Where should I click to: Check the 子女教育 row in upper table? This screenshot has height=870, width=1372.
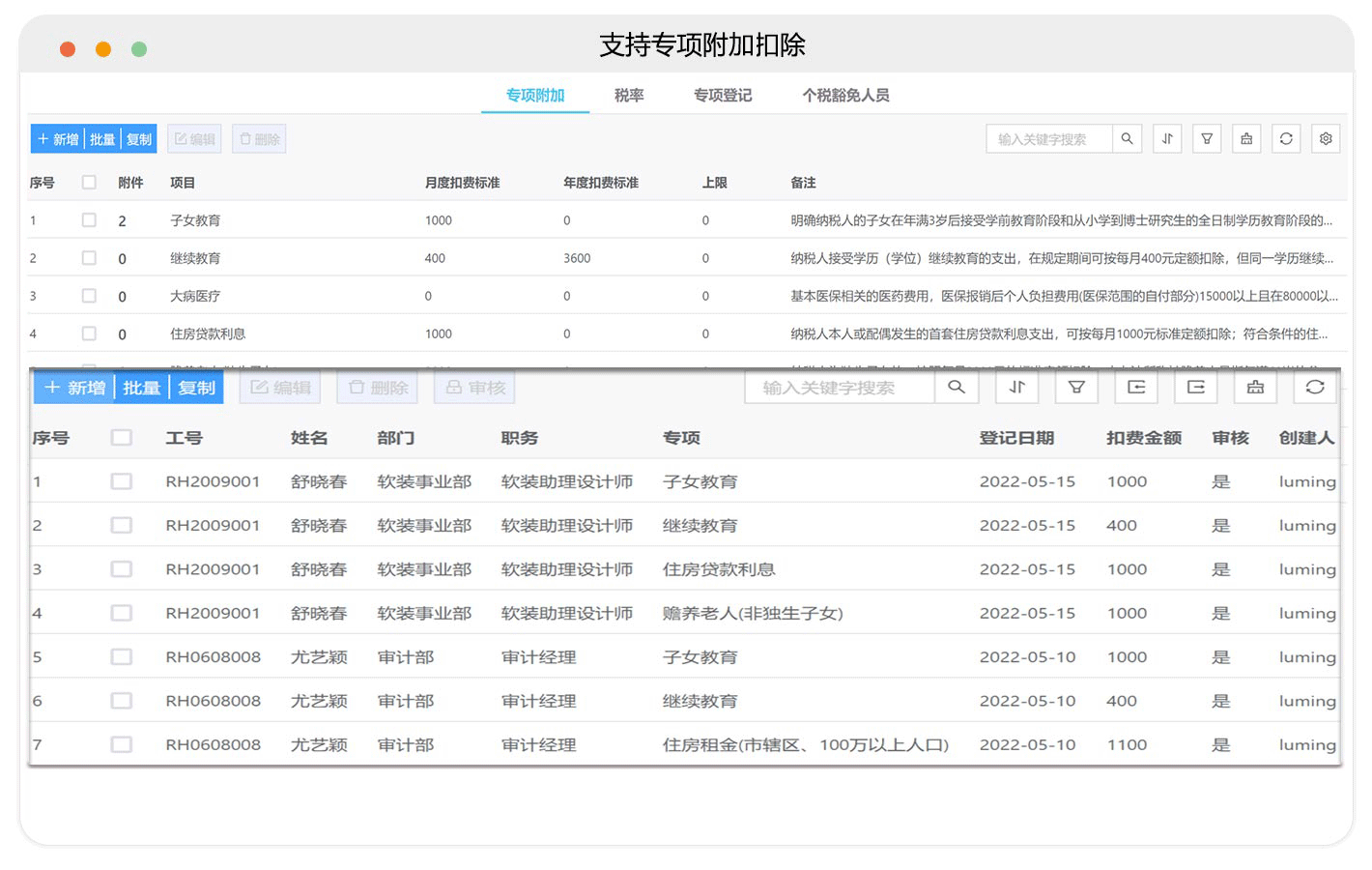point(89,220)
